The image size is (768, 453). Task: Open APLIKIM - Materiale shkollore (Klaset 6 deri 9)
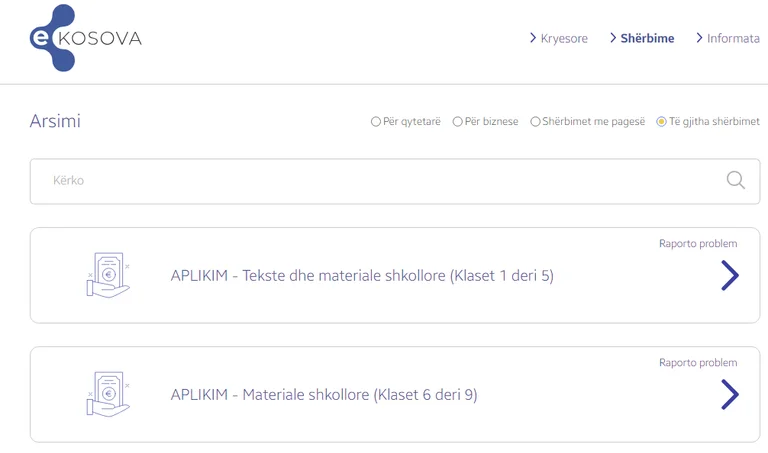(324, 395)
